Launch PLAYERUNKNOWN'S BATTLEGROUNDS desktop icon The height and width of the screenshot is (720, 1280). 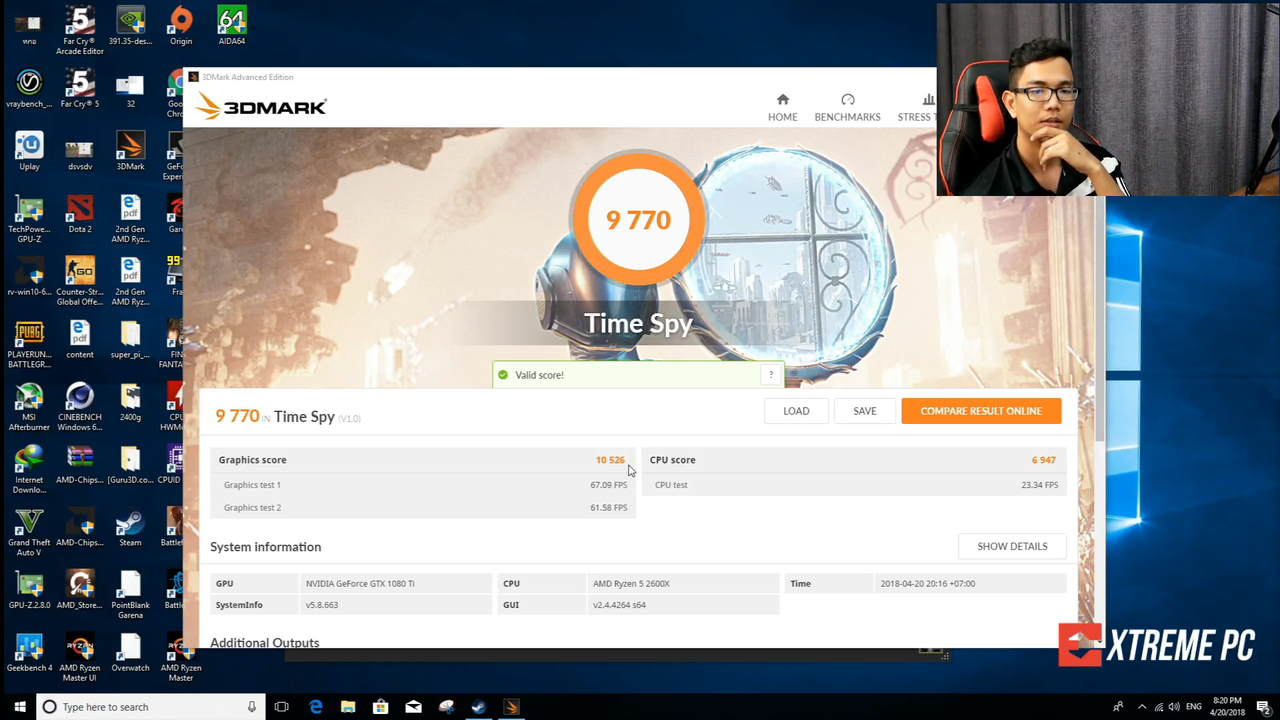point(29,345)
